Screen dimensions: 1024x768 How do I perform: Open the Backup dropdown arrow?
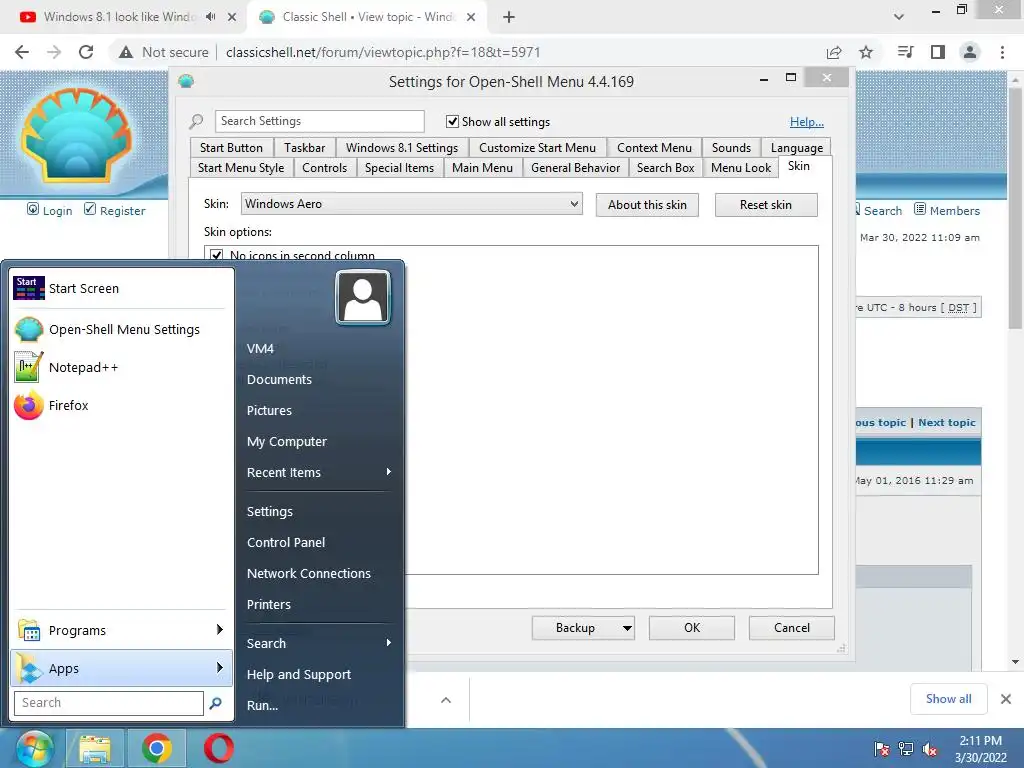point(627,628)
